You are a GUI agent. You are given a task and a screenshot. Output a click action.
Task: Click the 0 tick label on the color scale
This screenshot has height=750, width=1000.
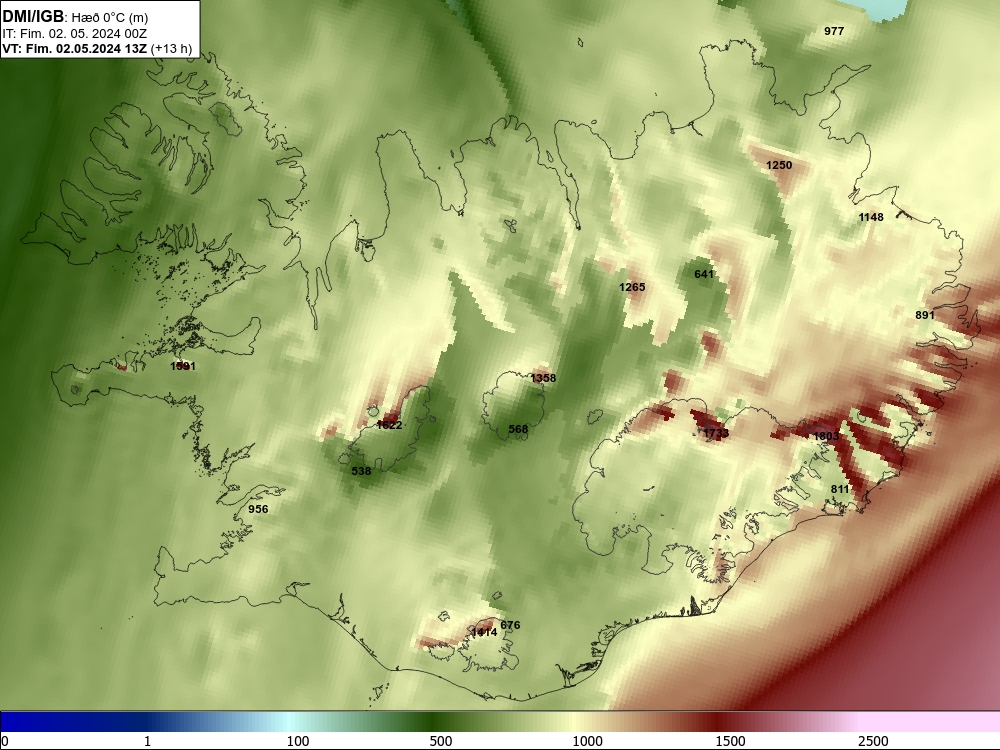[x=5, y=741]
